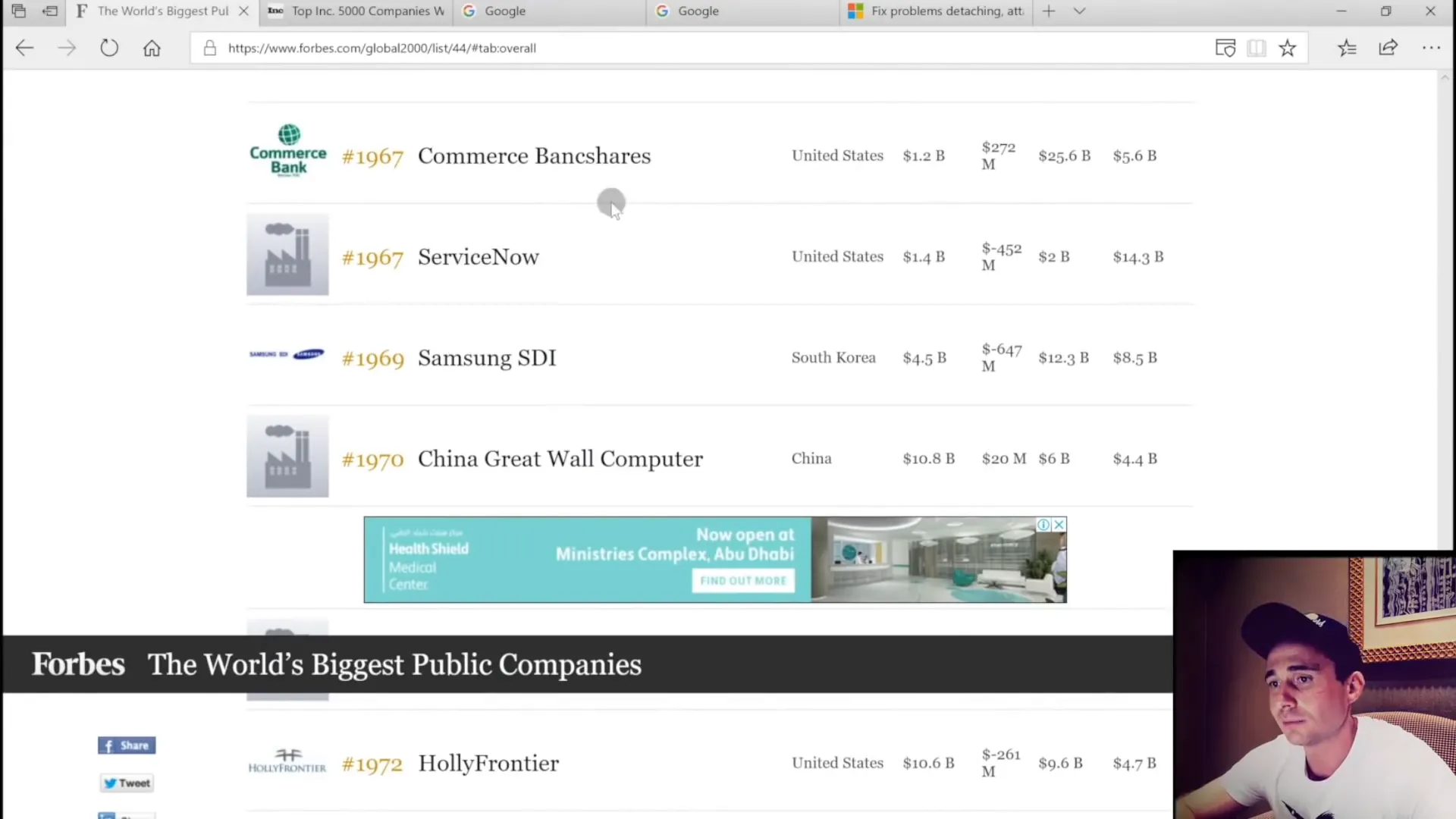Open the browser settings ellipsis menu
1456x819 pixels.
click(x=1431, y=48)
